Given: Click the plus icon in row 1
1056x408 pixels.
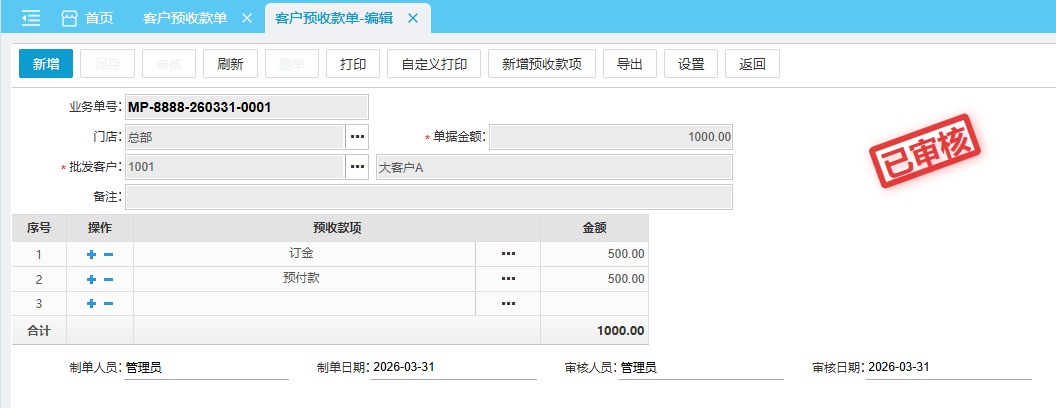Looking at the screenshot, I should tap(91, 254).
